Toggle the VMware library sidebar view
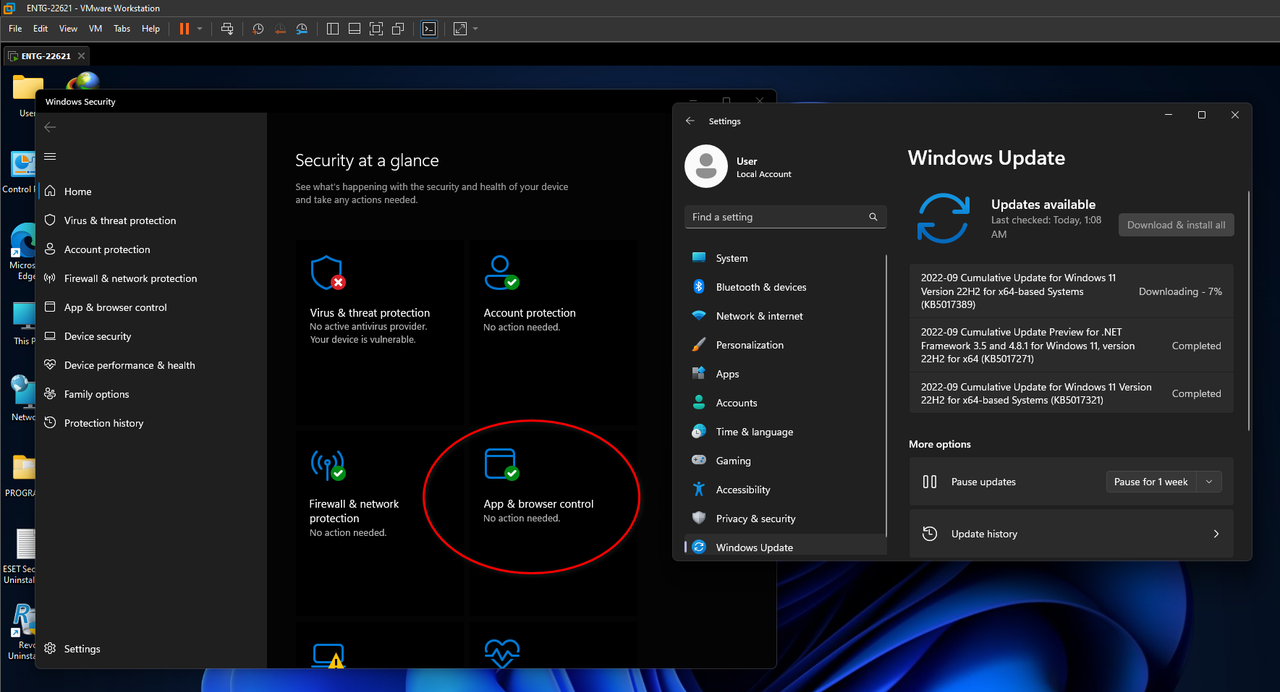This screenshot has width=1280, height=692. click(x=333, y=29)
